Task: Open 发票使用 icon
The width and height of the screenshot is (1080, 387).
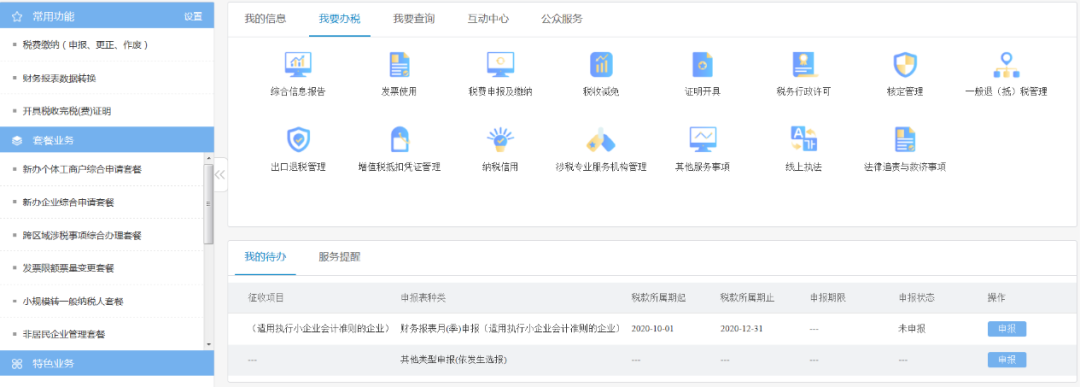Action: 399,65
